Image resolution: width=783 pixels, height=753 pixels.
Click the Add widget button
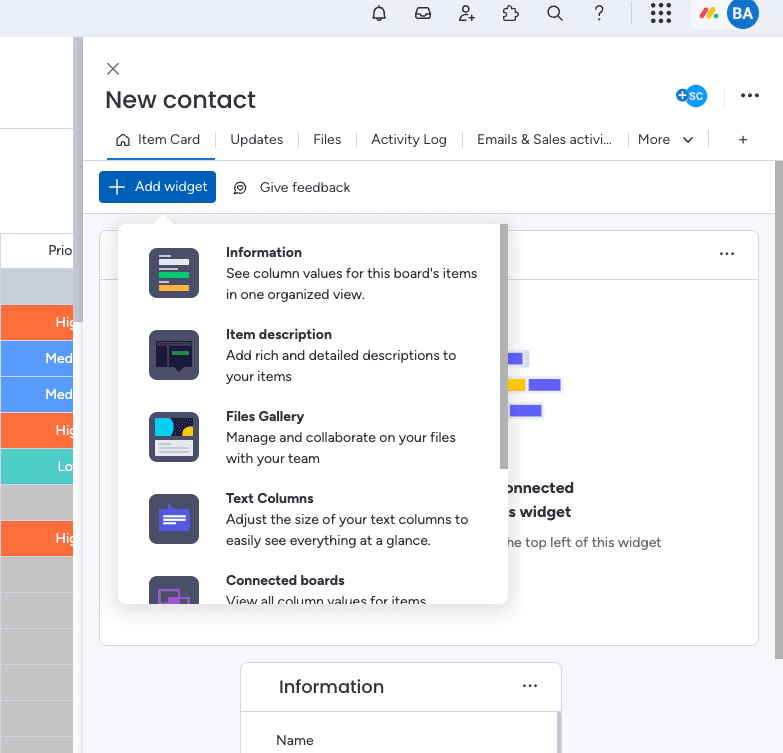coord(157,187)
